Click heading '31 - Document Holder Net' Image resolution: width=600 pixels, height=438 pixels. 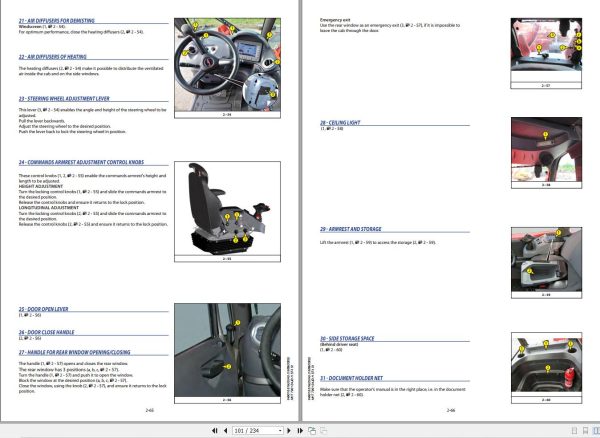coord(352,378)
